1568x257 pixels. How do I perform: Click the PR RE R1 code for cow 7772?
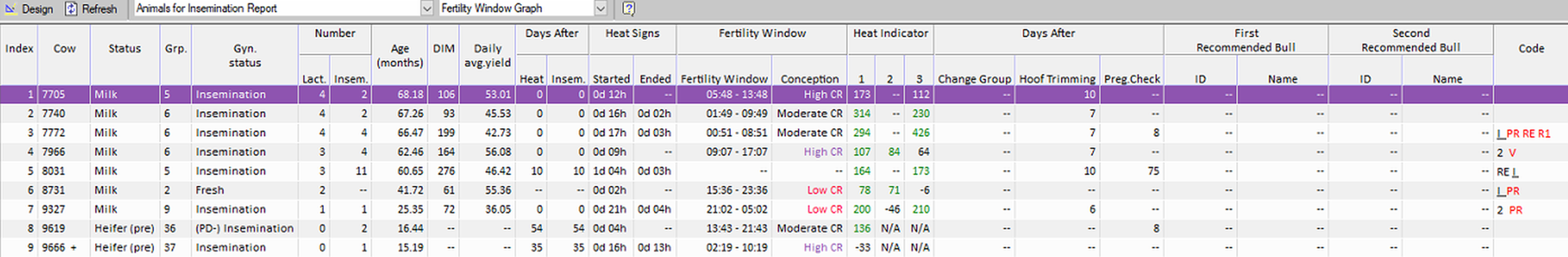coord(1528,133)
